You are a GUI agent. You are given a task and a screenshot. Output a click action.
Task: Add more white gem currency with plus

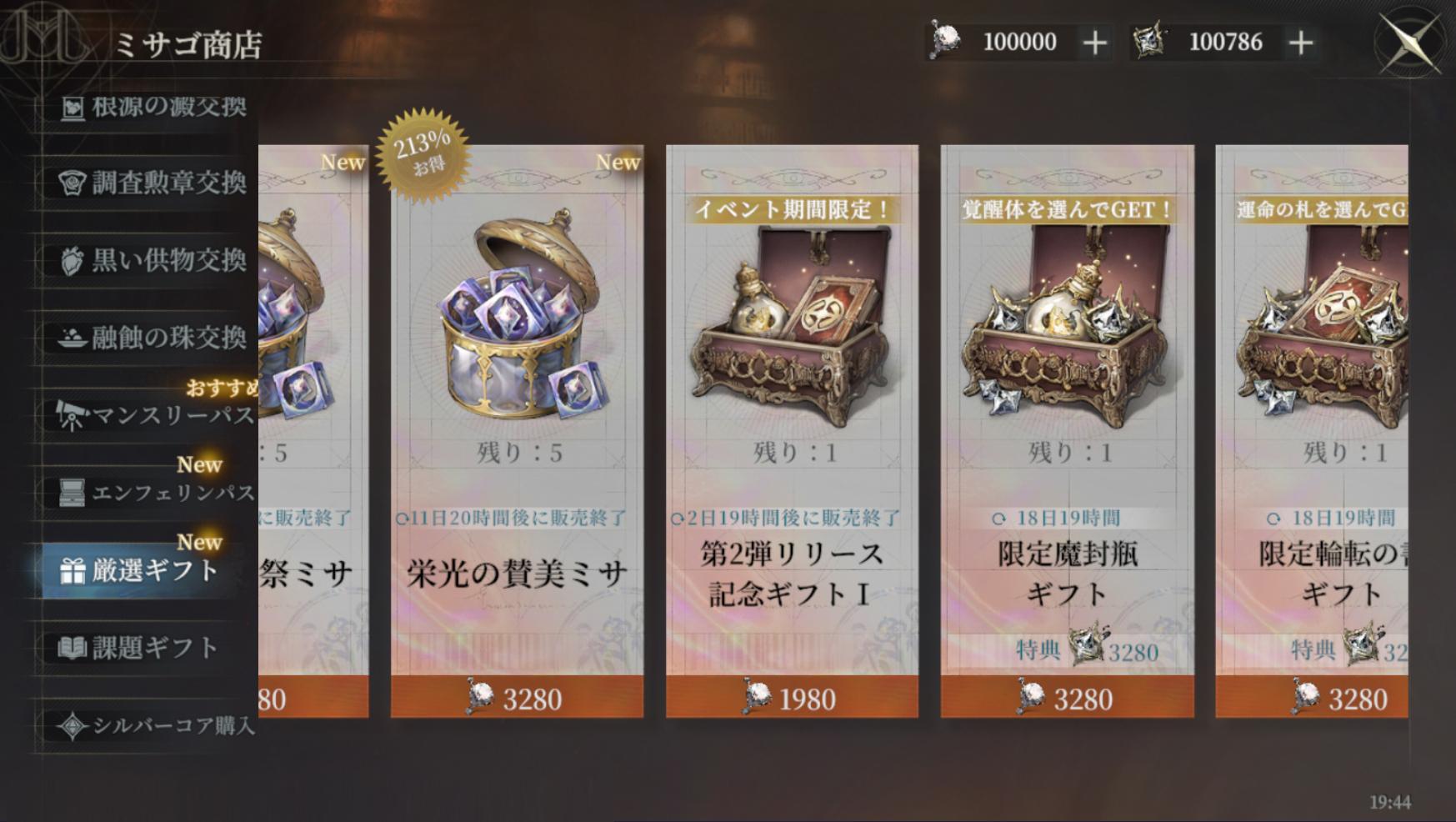[x=1094, y=43]
